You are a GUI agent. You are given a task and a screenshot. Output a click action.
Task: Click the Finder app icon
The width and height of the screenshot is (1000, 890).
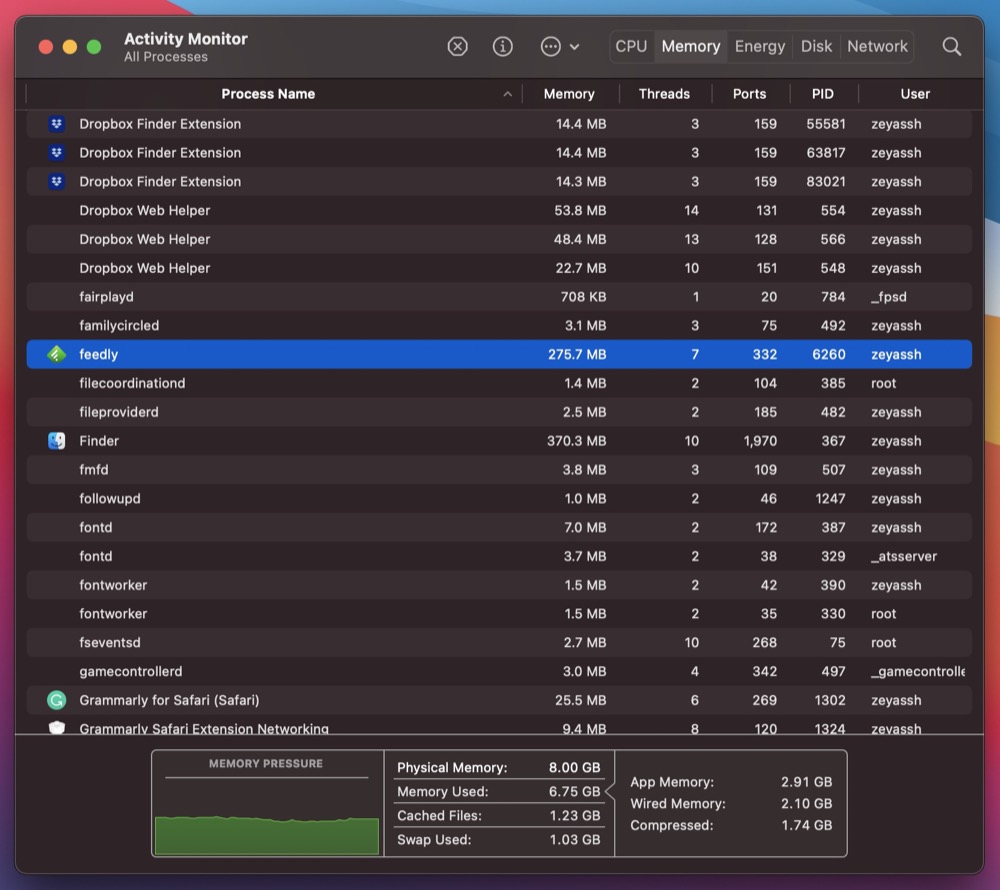[x=57, y=441]
